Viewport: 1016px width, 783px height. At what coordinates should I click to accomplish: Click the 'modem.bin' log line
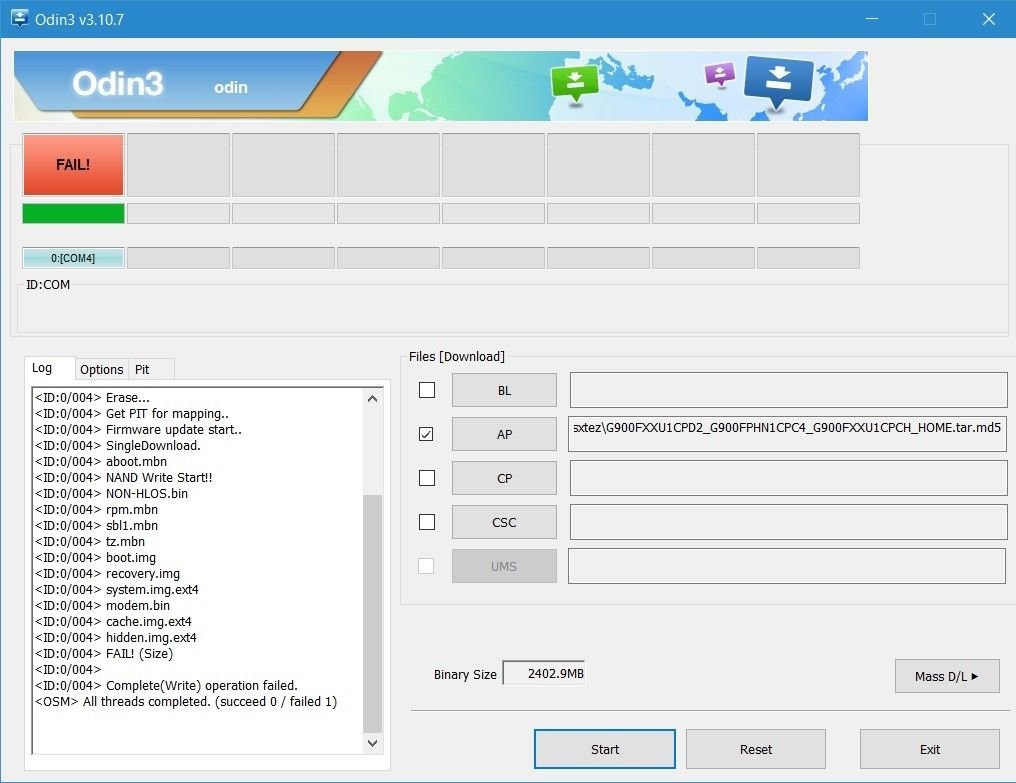[102, 605]
